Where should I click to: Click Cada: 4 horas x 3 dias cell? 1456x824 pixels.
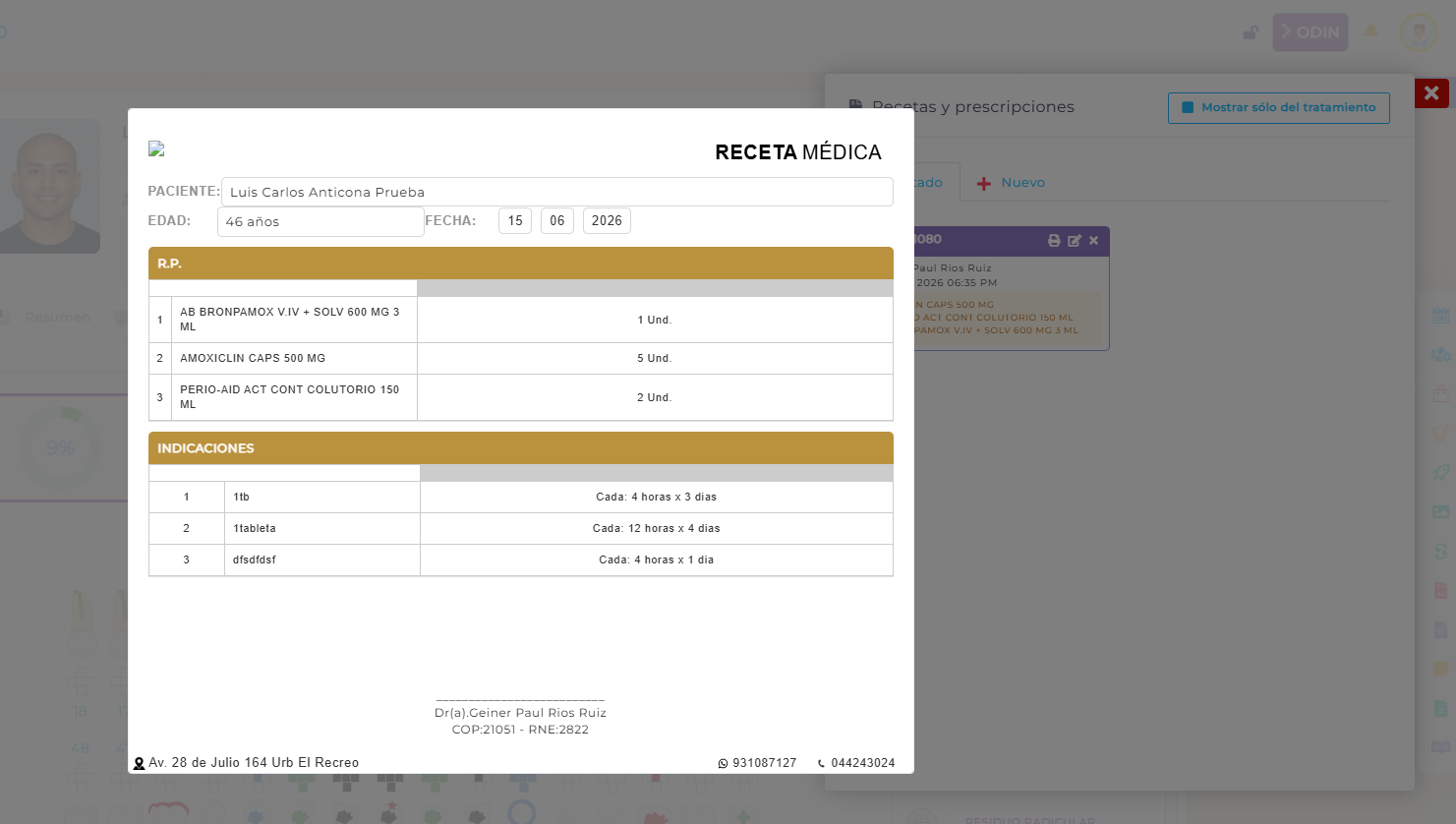(x=657, y=498)
